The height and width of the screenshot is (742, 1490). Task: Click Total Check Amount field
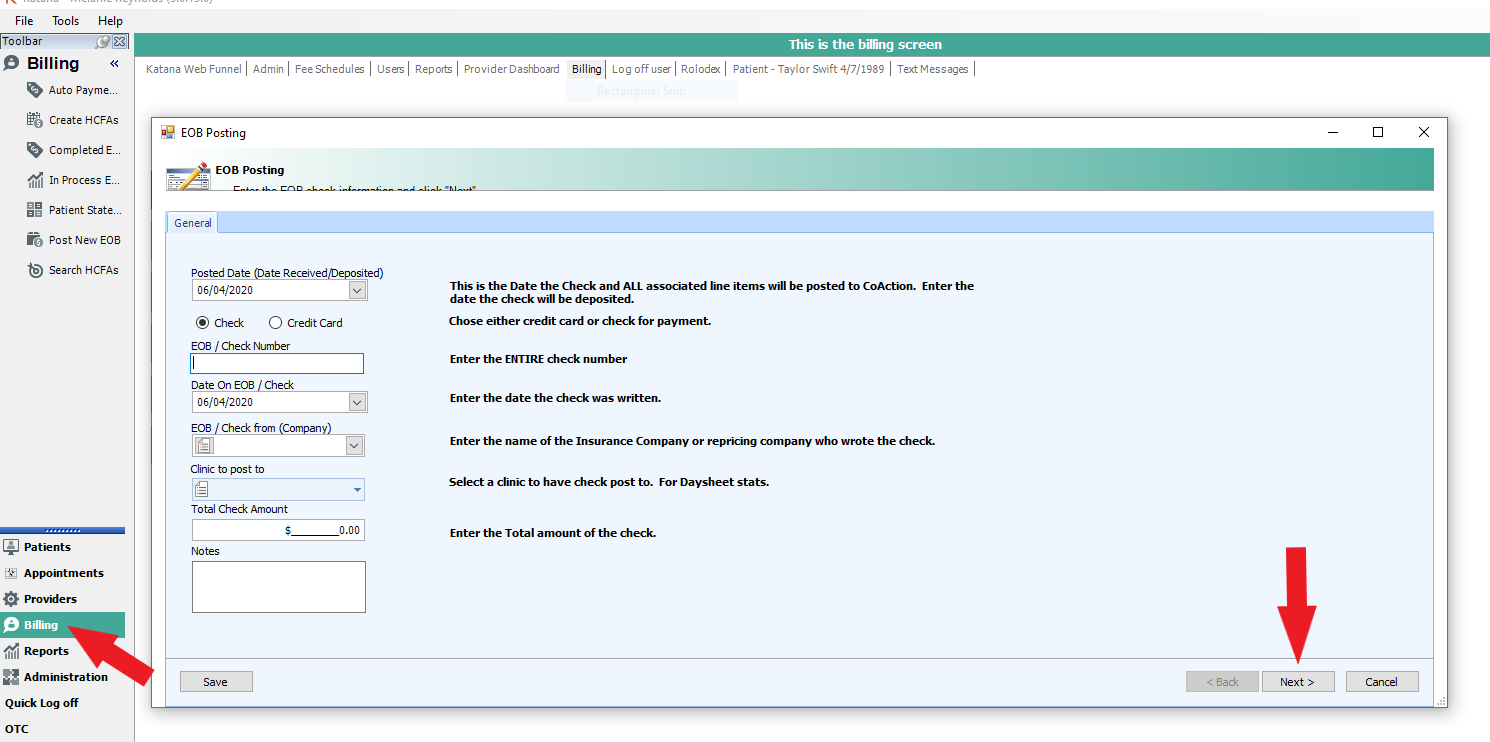[278, 530]
